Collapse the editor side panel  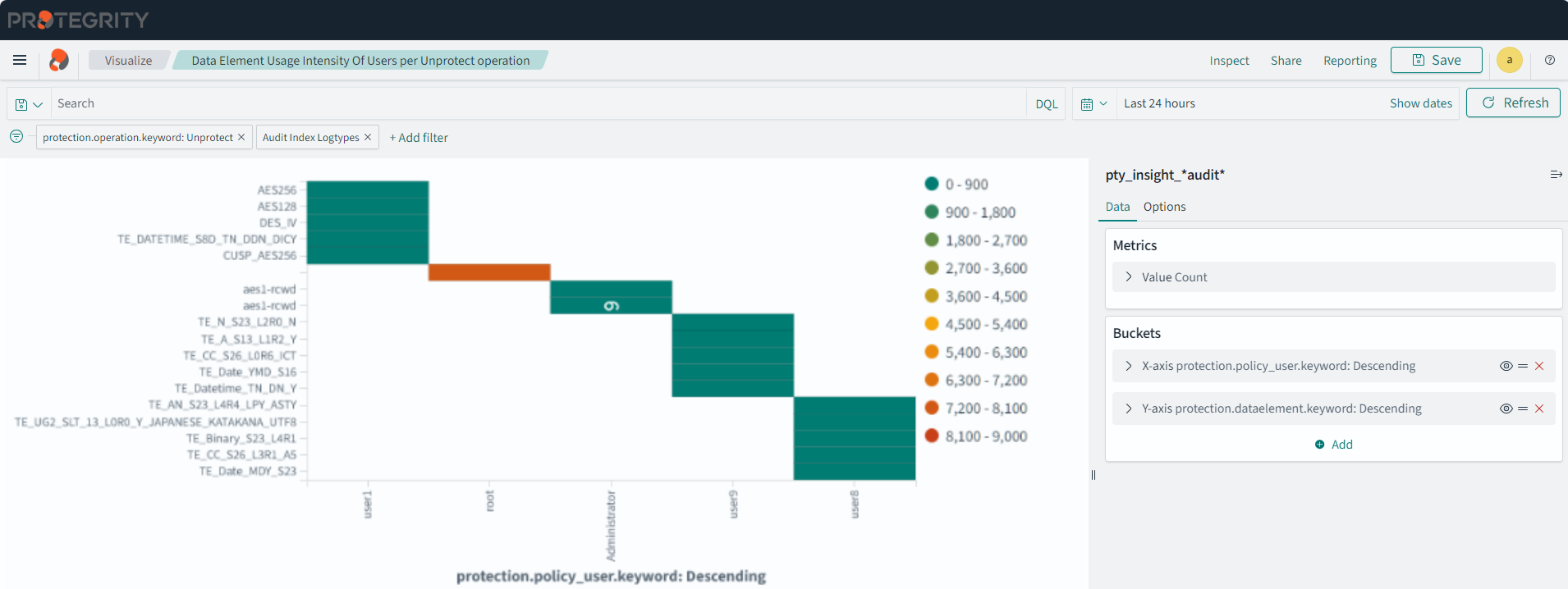(1556, 175)
